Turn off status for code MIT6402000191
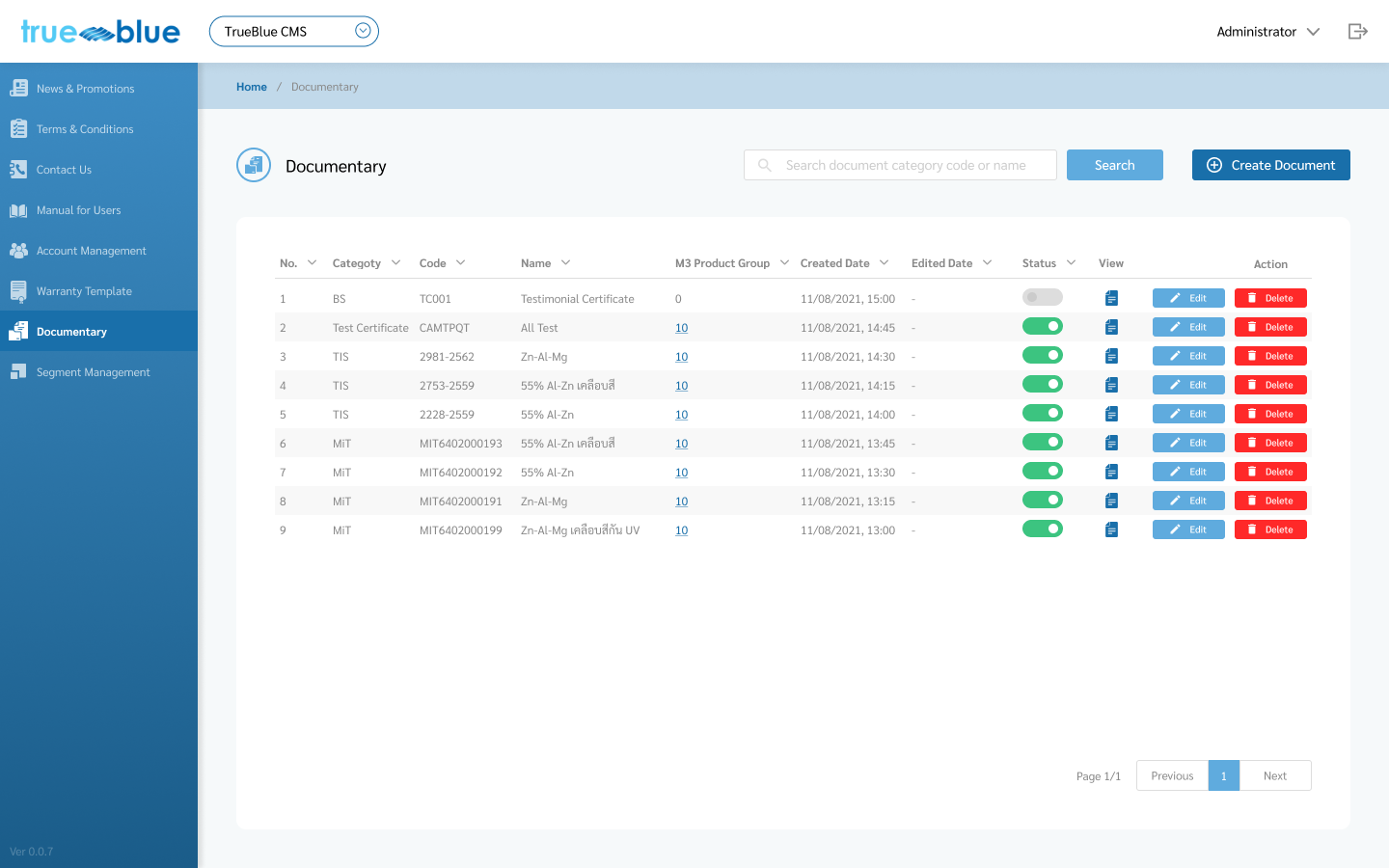Screen dimensions: 1389x868 point(1042,501)
